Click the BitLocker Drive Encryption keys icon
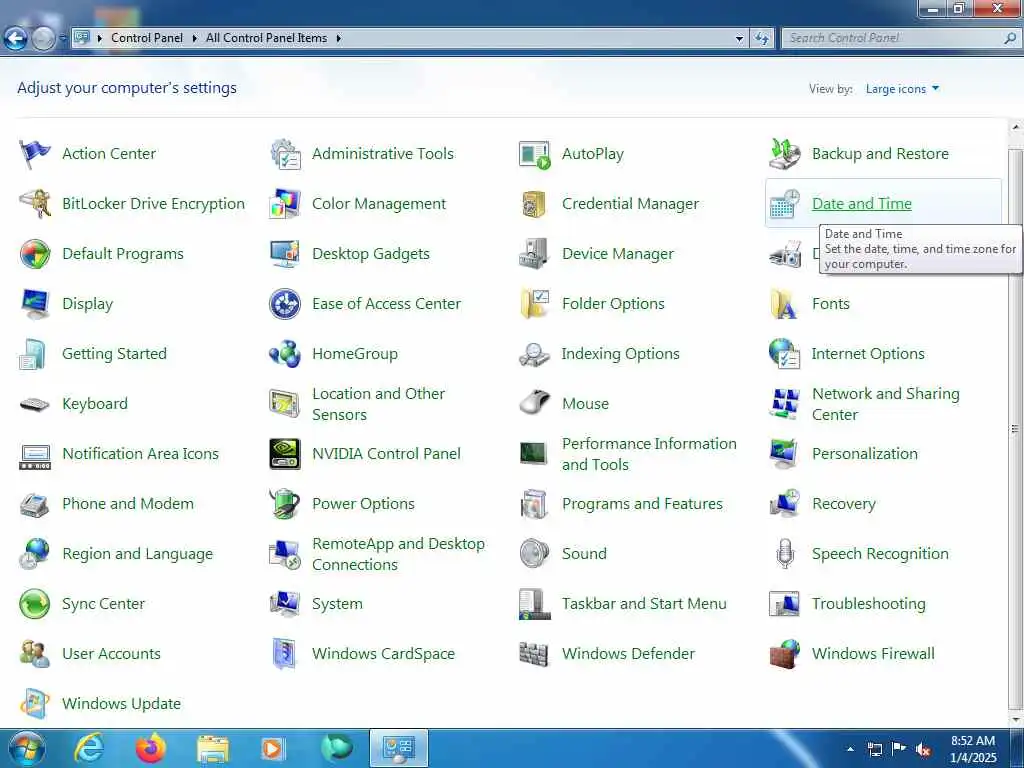1024x768 pixels. [x=34, y=204]
